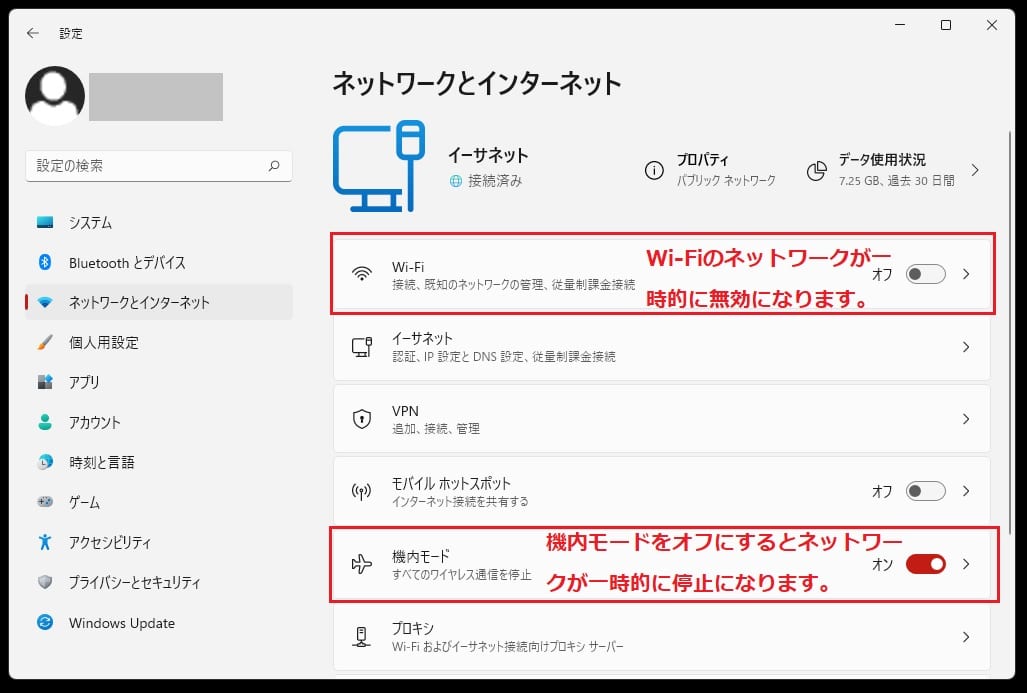
Task: Toggle the Wi-Fi switch on
Action: pyautogui.click(x=925, y=274)
